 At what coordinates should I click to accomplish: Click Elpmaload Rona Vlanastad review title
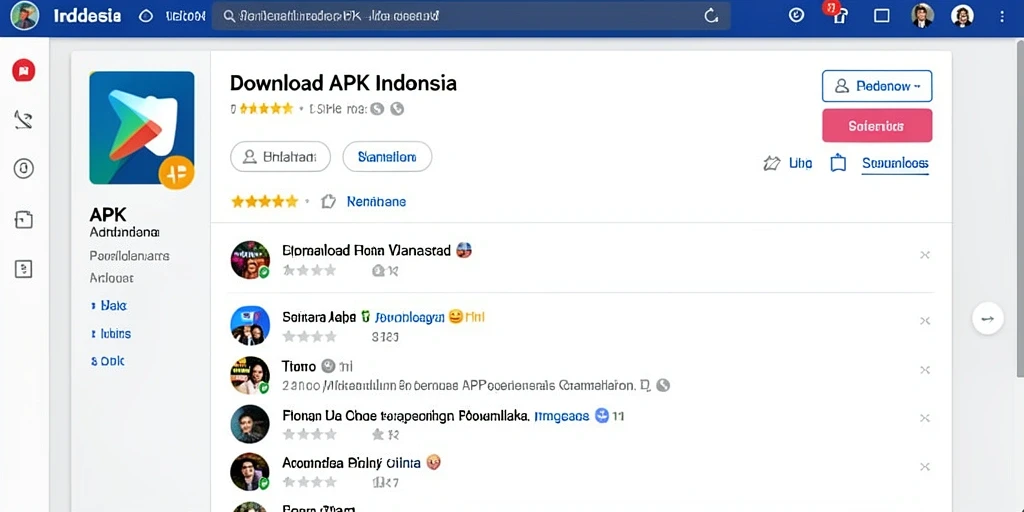366,250
